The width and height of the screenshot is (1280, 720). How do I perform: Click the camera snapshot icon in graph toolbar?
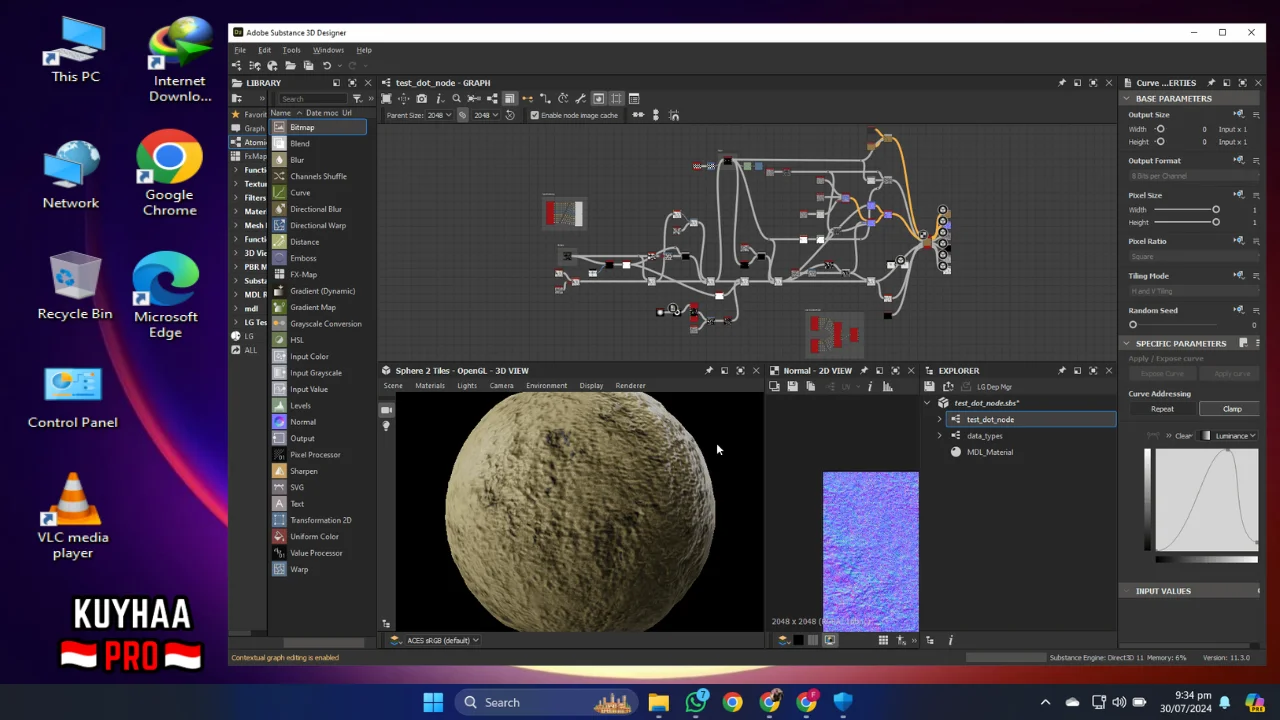tap(421, 98)
